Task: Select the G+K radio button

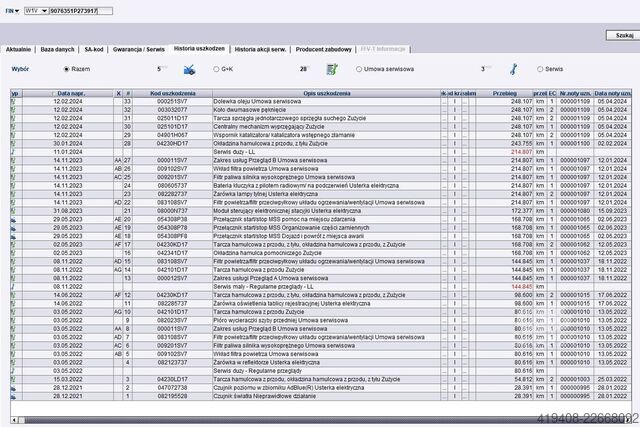Action: 216,69
